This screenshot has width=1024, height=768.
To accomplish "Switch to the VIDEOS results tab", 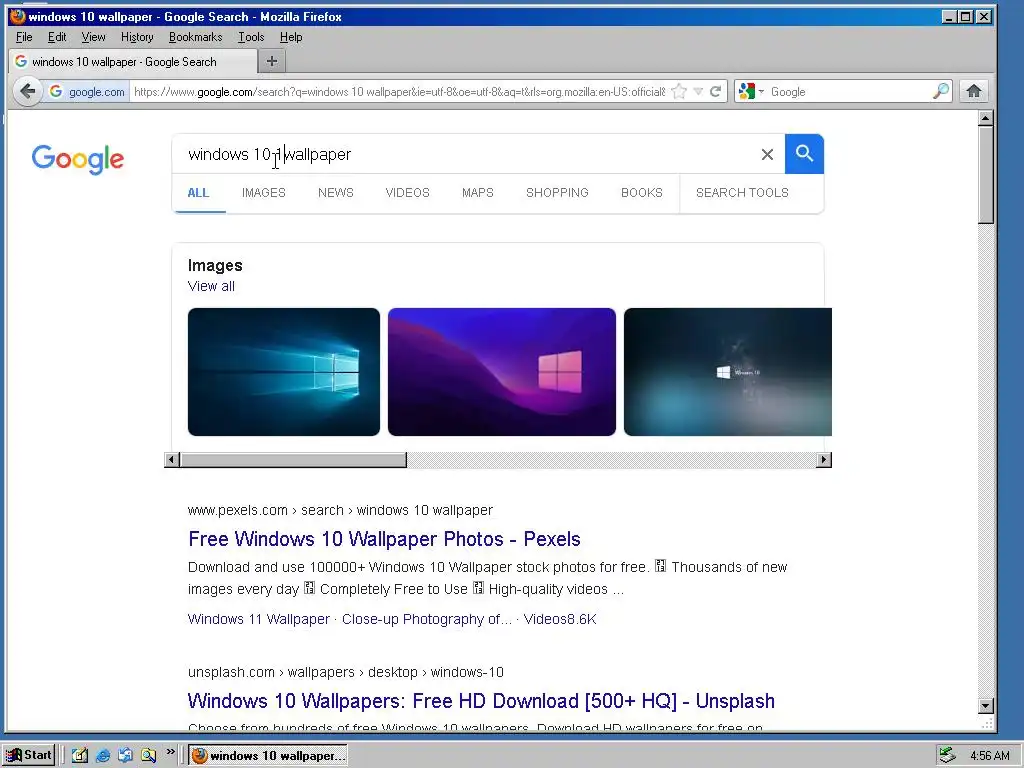I will [x=408, y=193].
